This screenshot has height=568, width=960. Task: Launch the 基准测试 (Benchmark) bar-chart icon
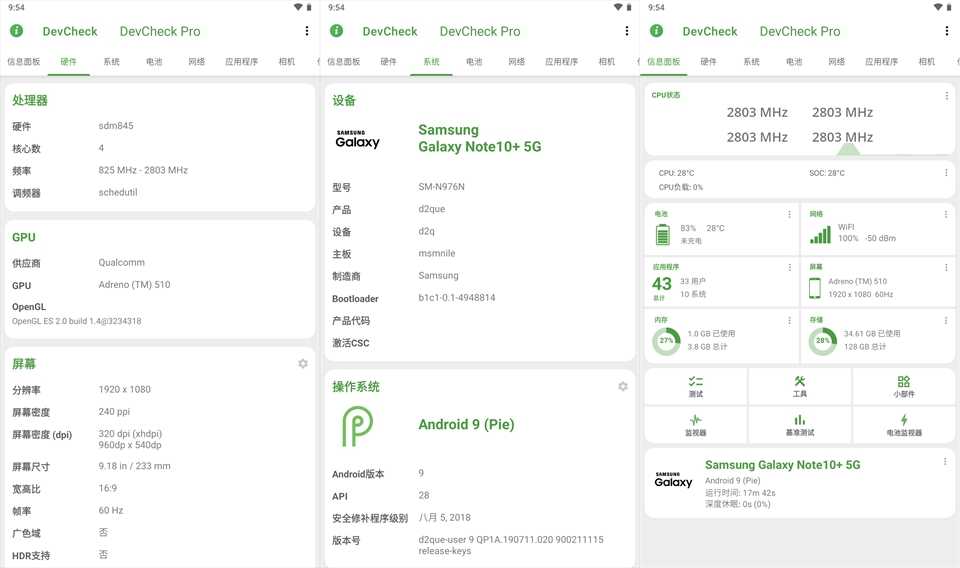coord(800,421)
